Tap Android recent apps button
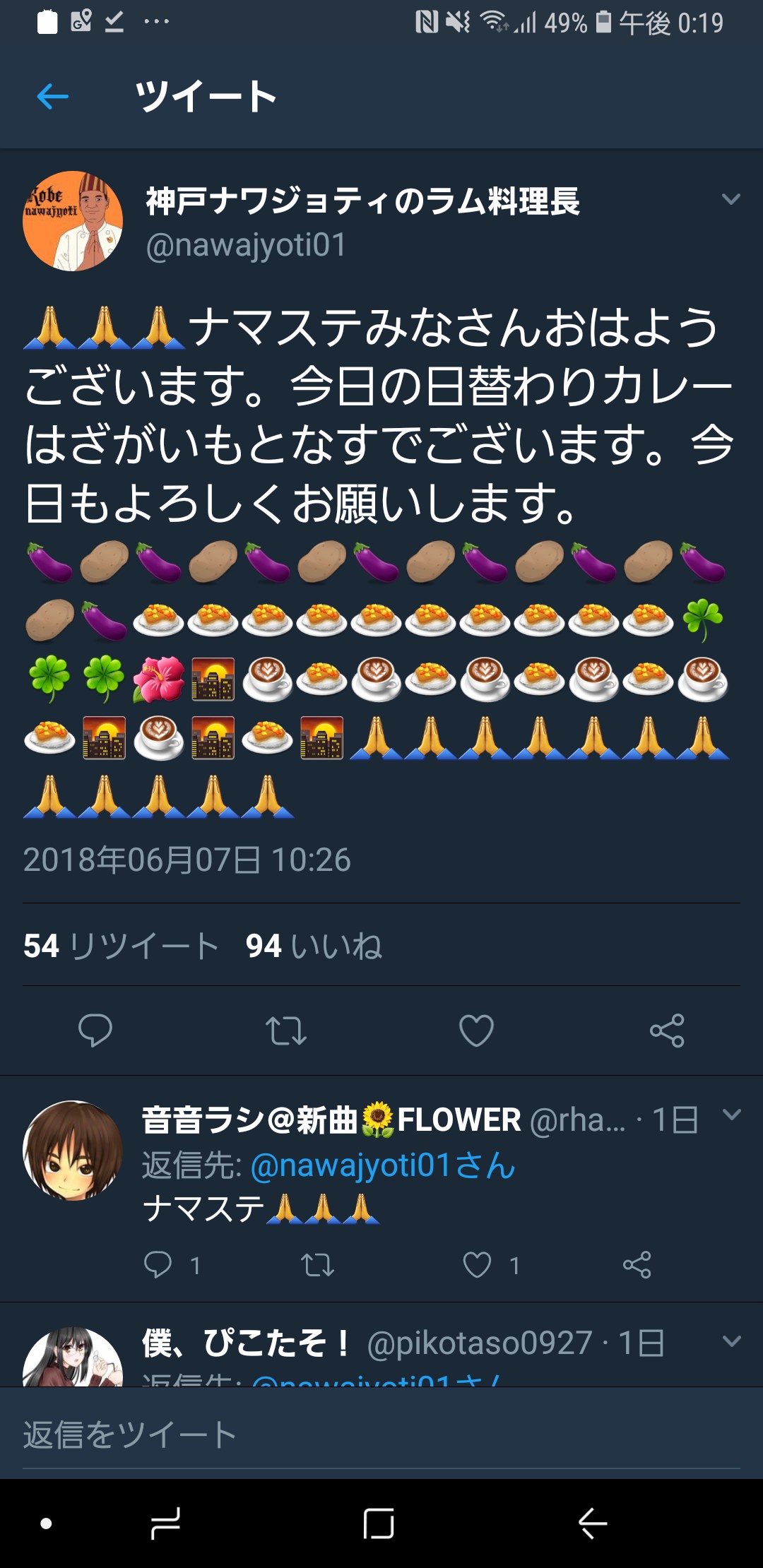The image size is (763, 1568). pyautogui.click(x=165, y=1524)
